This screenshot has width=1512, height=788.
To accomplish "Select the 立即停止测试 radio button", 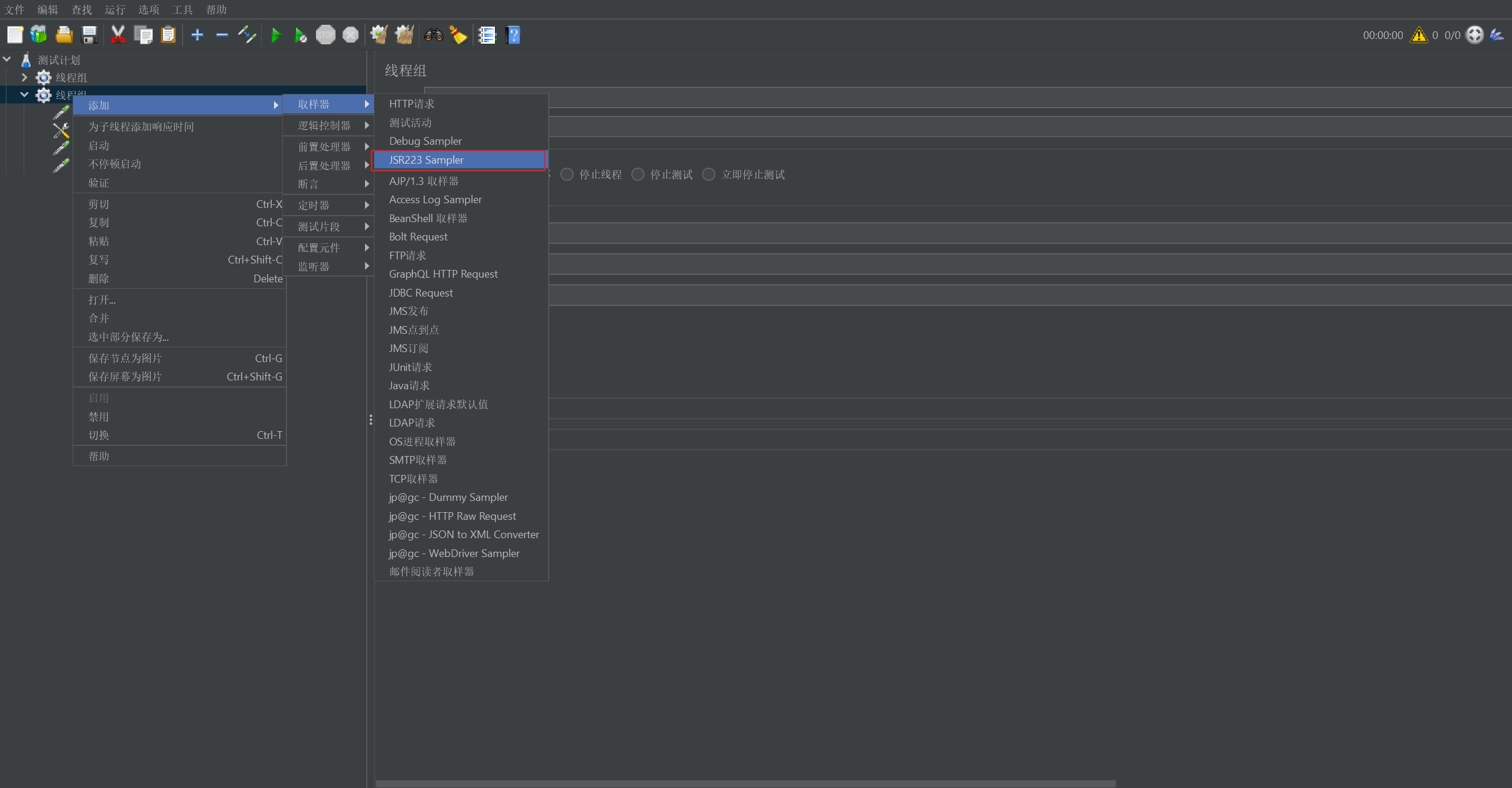I will click(x=709, y=174).
